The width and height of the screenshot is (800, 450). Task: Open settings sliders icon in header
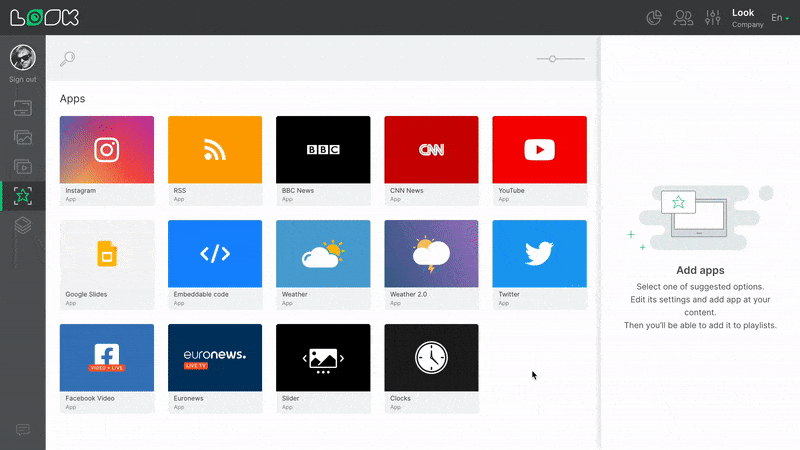[x=713, y=17]
